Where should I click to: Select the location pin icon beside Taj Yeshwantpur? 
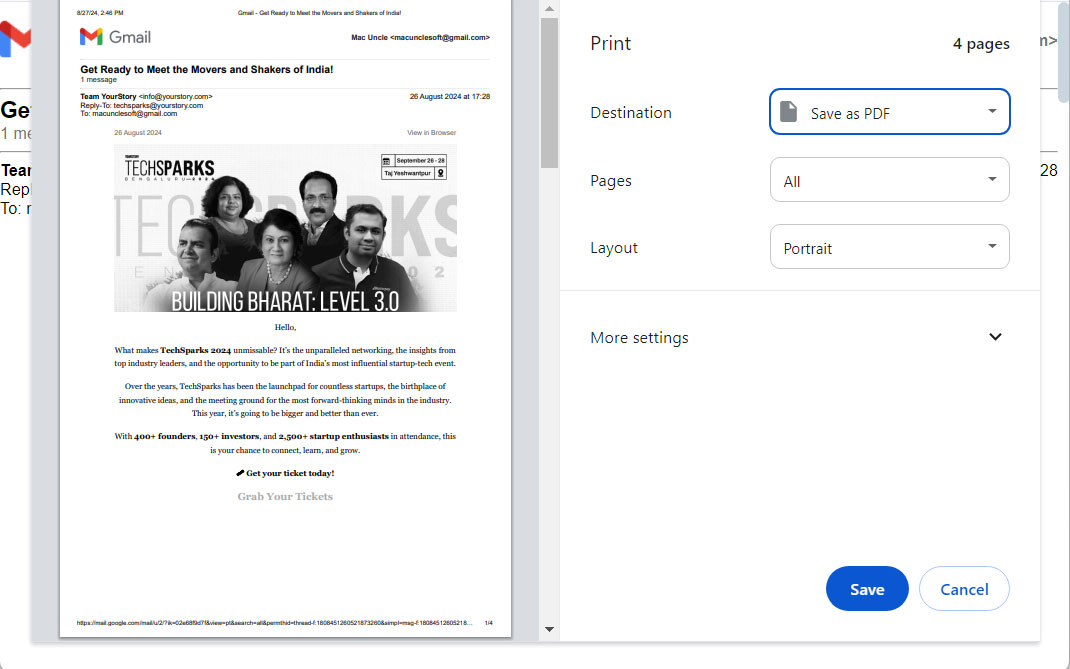441,173
